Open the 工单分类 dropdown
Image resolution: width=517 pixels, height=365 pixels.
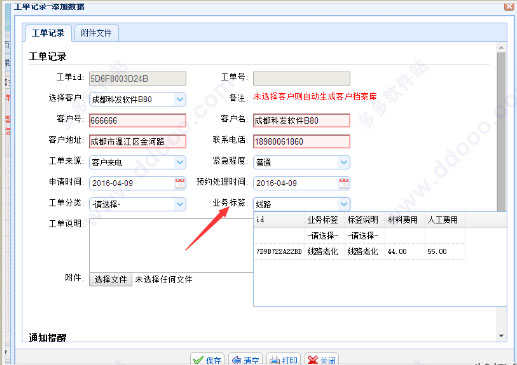pos(180,204)
